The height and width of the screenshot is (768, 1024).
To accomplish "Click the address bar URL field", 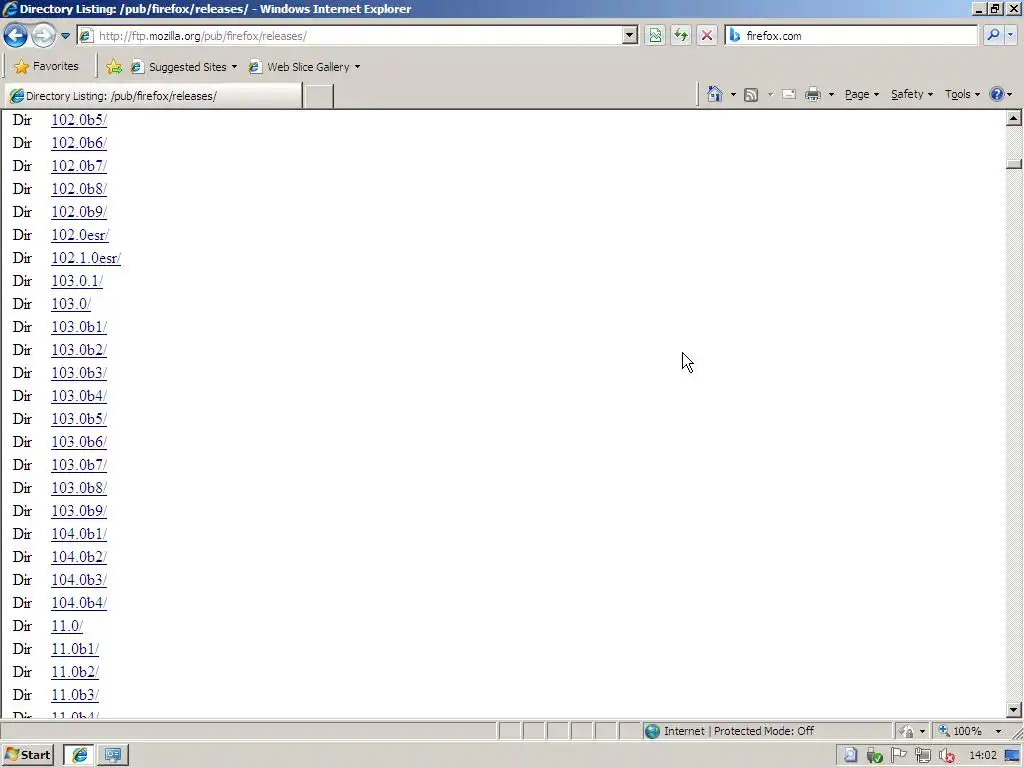I will point(349,36).
